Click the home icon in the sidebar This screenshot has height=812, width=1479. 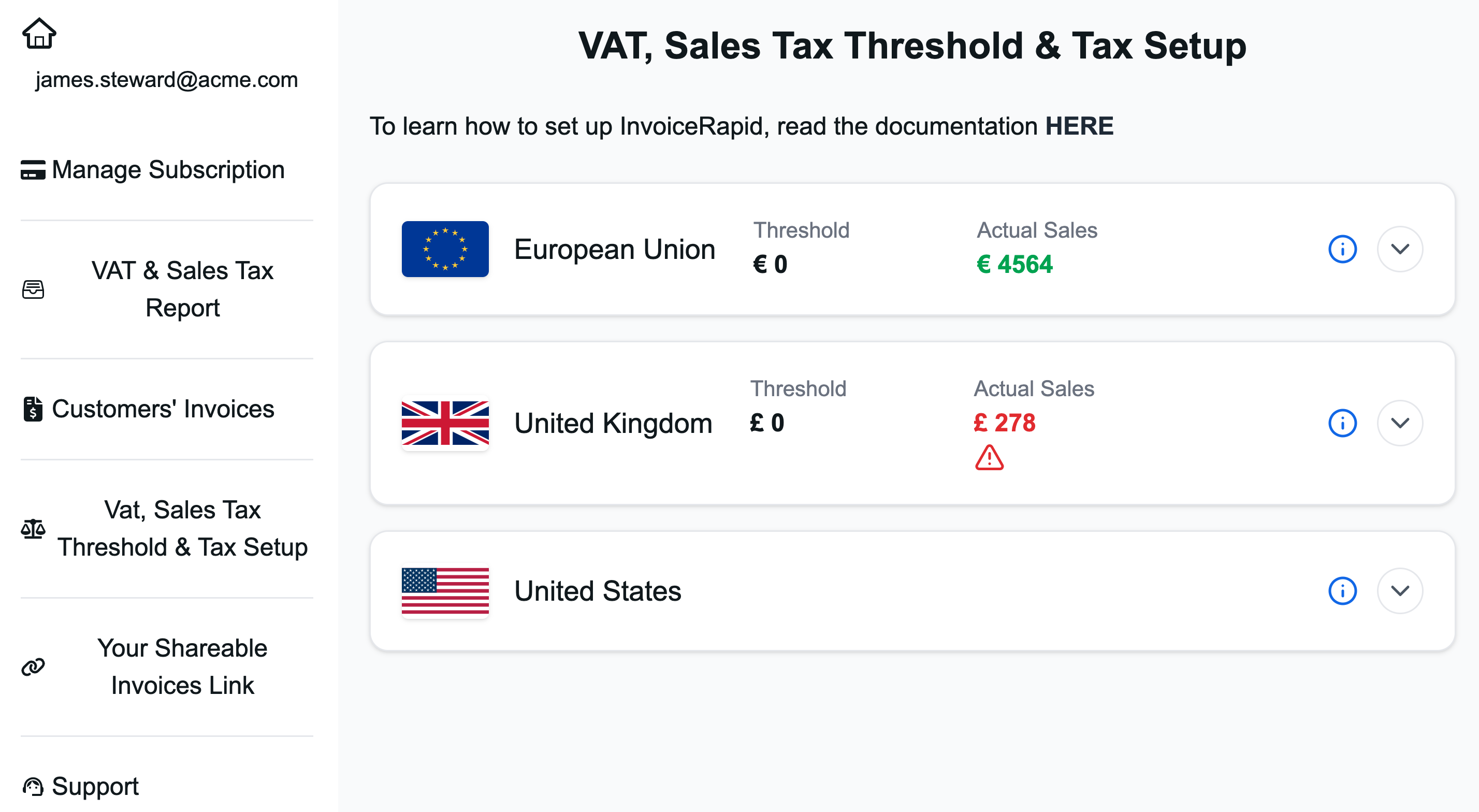39,34
